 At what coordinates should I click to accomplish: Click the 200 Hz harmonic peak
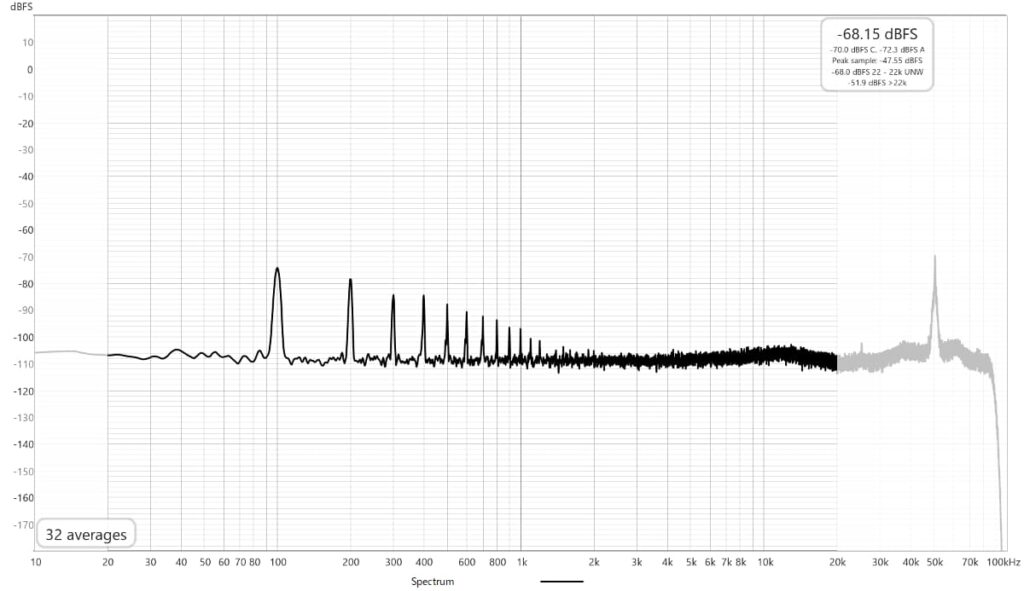(350, 281)
